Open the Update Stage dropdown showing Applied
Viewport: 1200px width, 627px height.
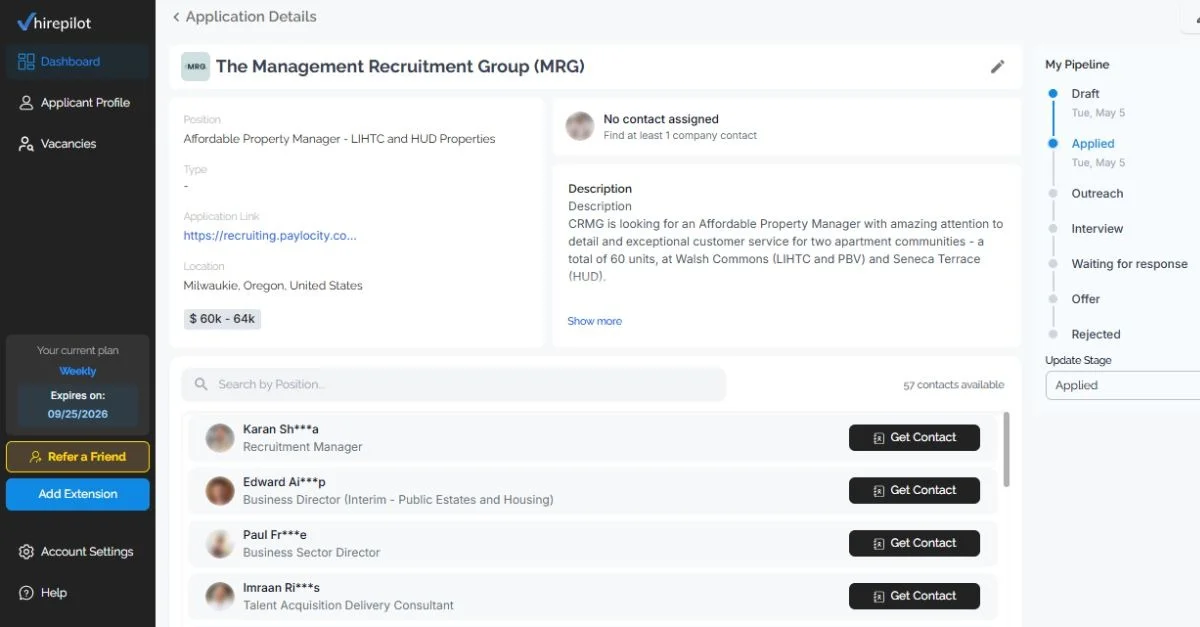click(1122, 385)
